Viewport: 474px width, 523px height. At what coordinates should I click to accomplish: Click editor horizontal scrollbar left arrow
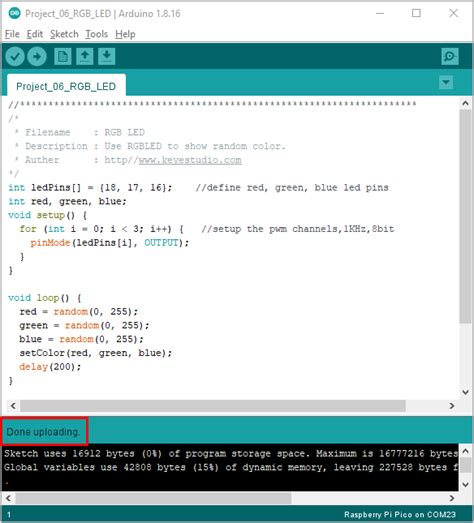click(13, 406)
